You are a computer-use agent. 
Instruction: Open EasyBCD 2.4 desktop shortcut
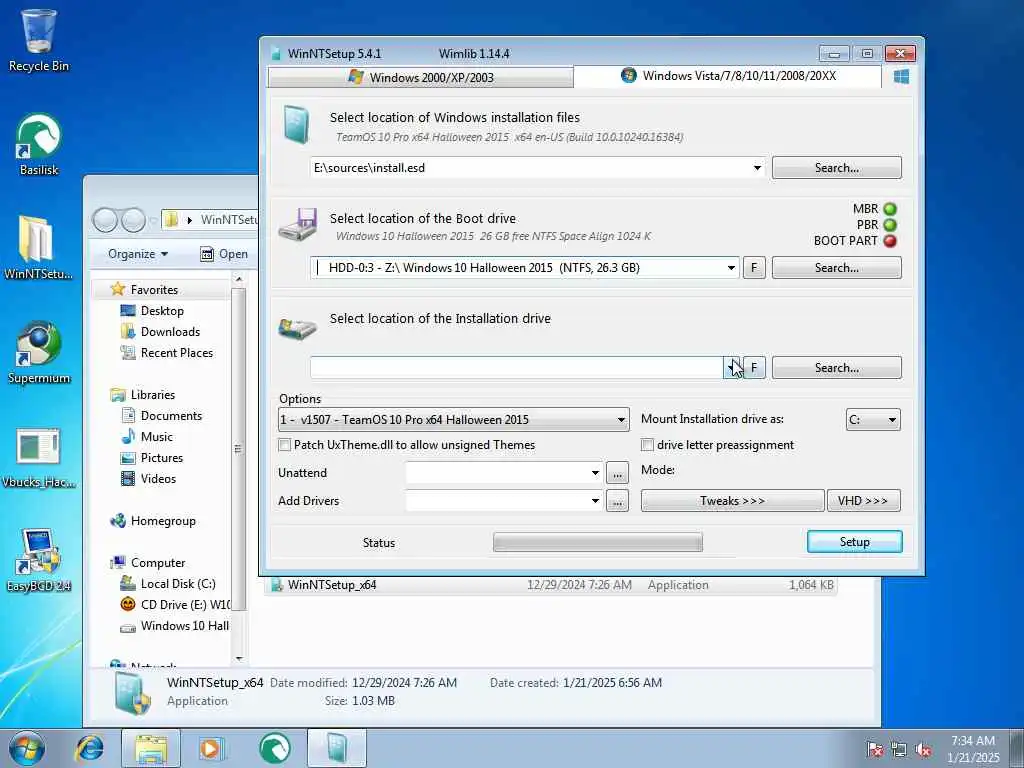coord(39,560)
